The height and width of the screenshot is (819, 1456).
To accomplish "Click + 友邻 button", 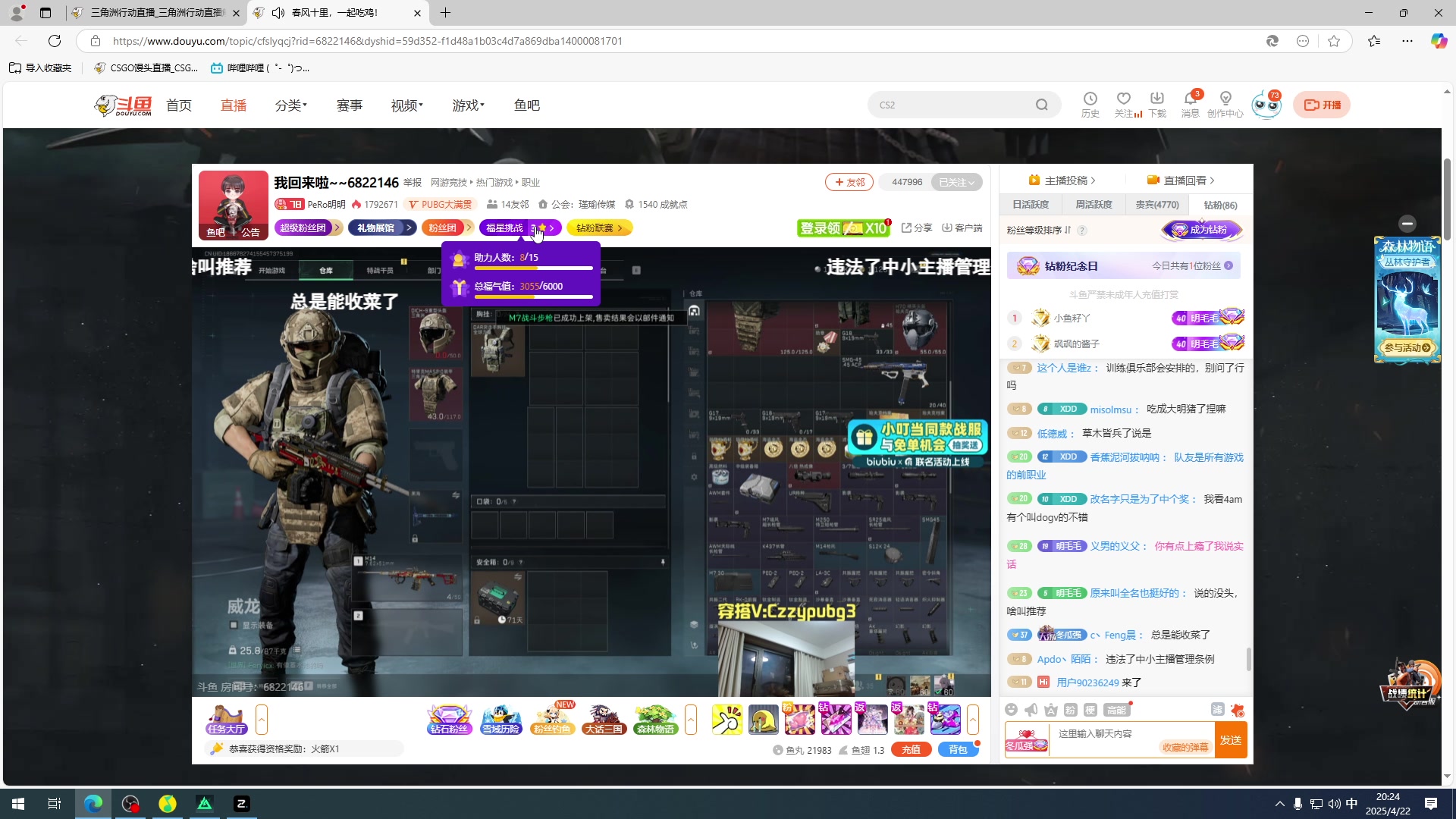I will [x=849, y=182].
